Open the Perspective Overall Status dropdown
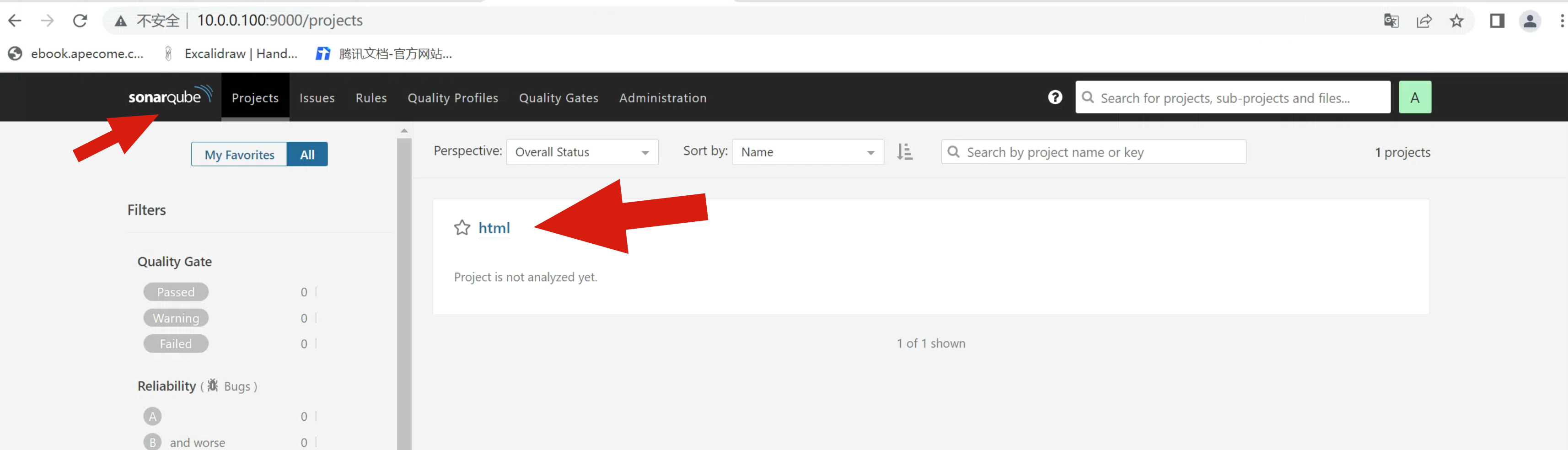Screen dimensions: 1568x450 [582, 152]
